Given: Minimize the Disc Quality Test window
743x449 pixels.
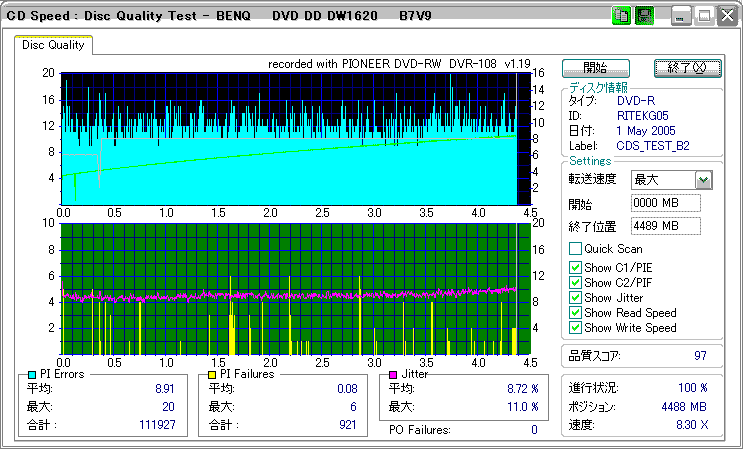Looking at the screenshot, I should [681, 16].
